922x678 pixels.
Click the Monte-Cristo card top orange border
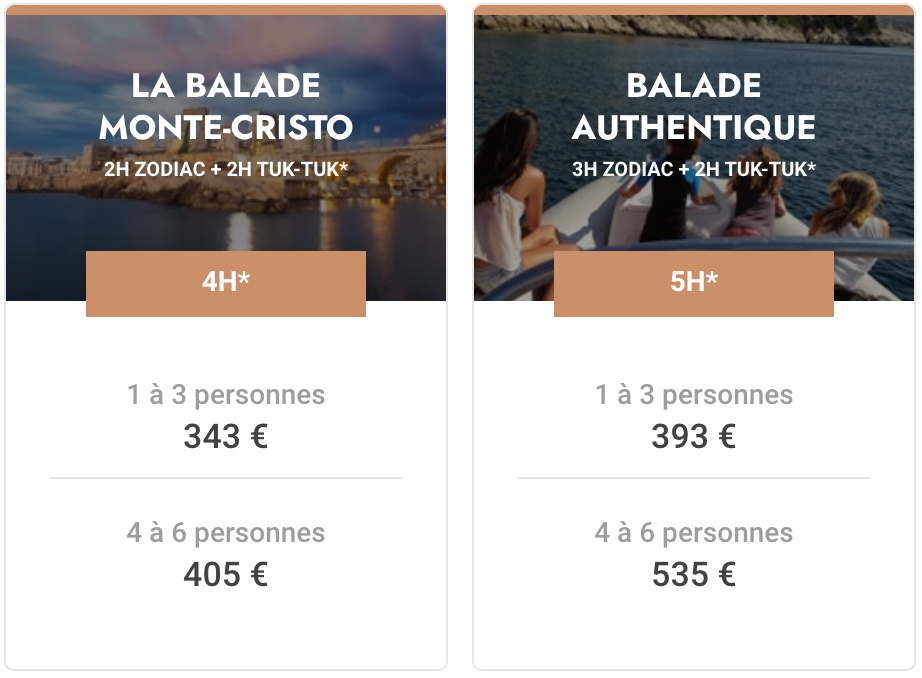[226, 10]
